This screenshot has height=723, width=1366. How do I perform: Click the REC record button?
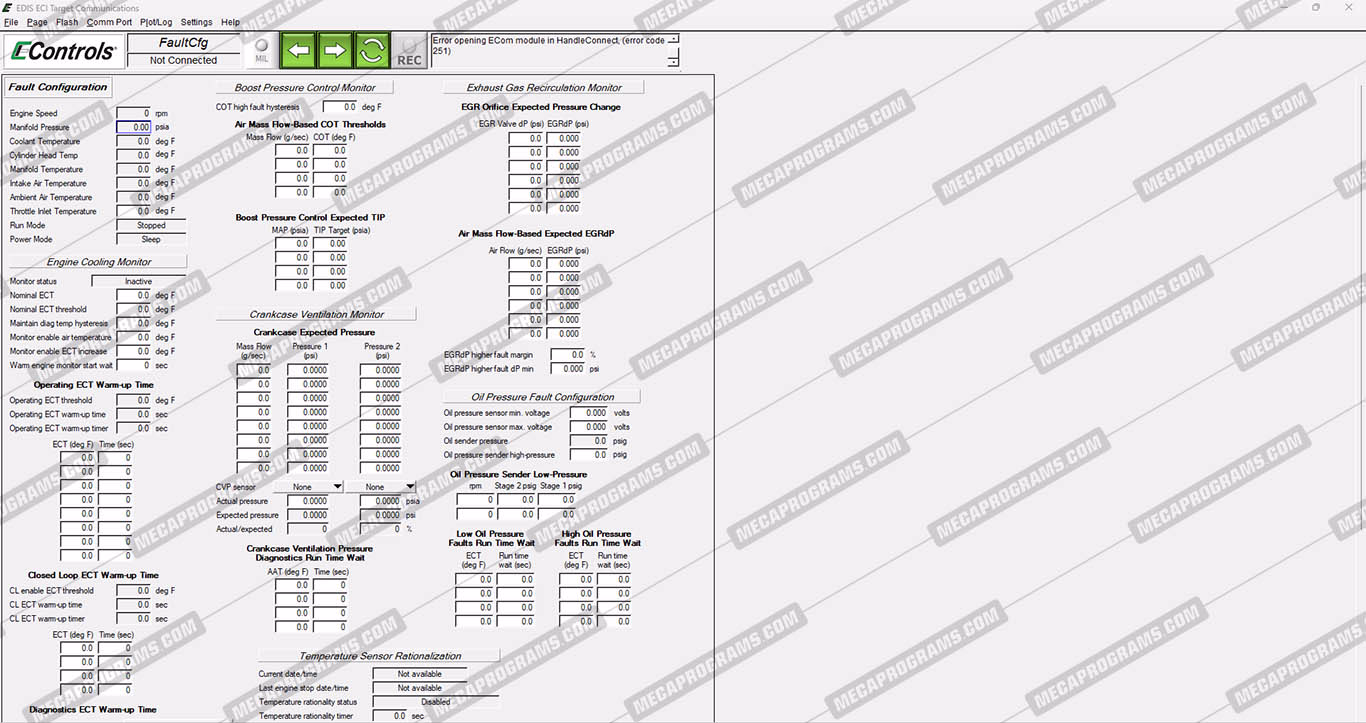click(409, 51)
